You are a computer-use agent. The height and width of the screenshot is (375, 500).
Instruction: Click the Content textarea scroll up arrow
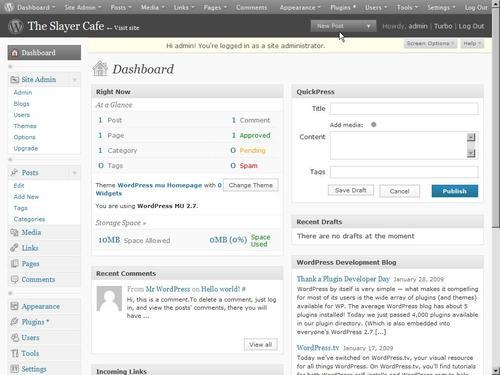(471, 137)
